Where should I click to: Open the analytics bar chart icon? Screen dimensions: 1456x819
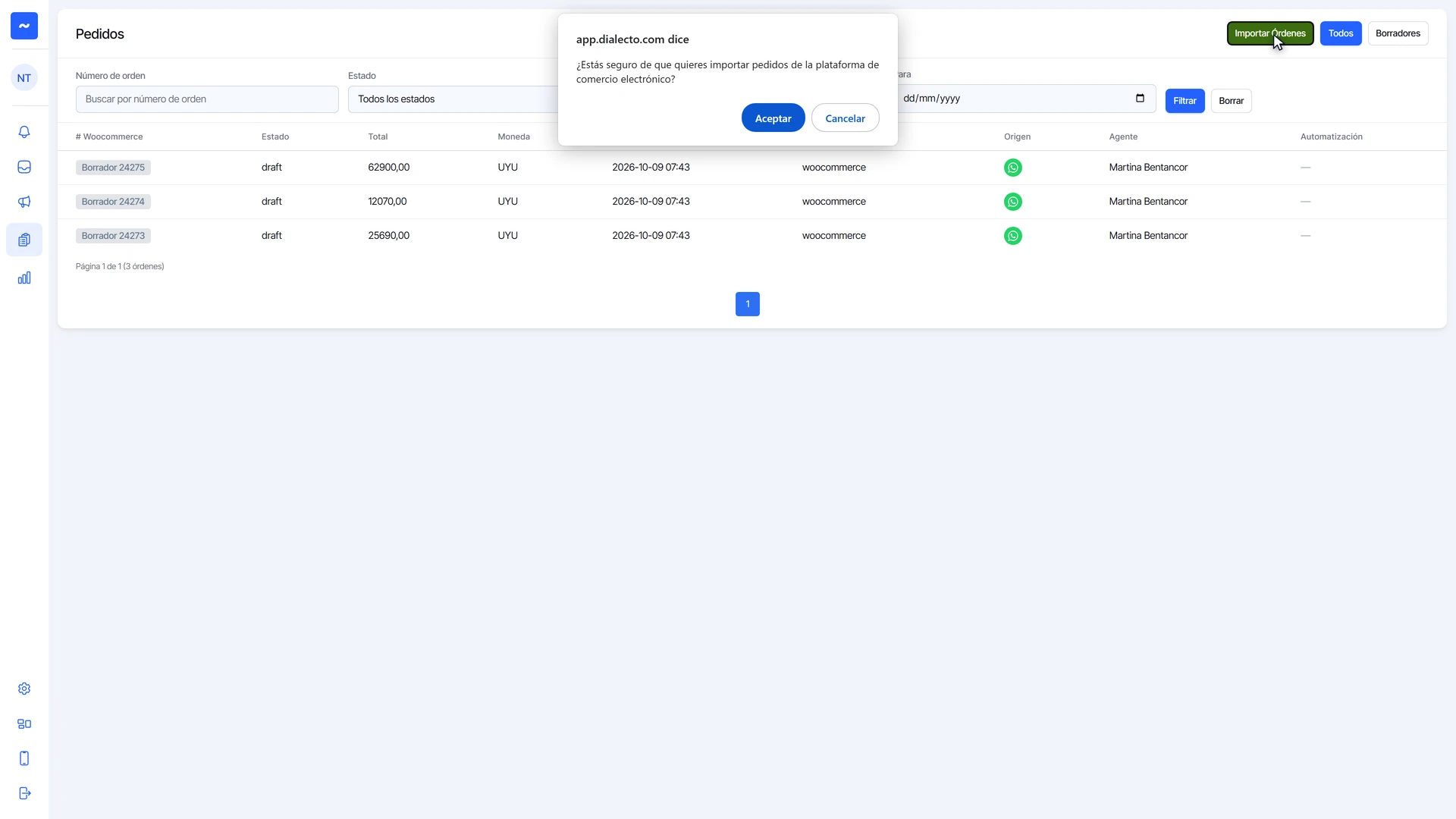[24, 278]
